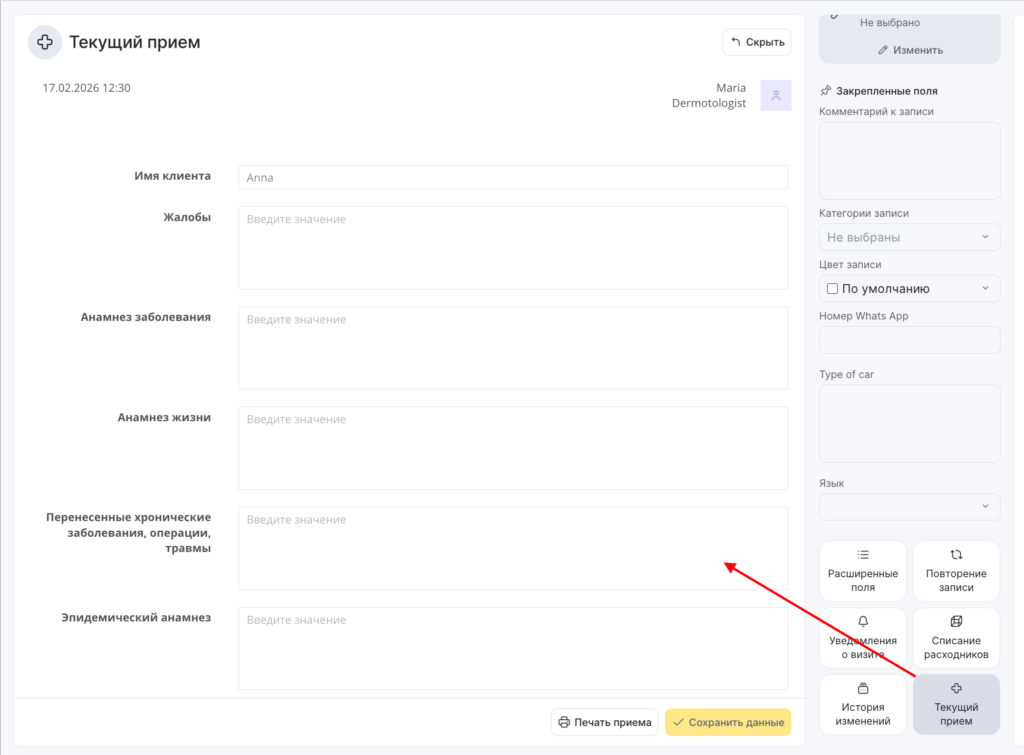Open Повторение записи repeat icon tile
1024x755 pixels.
[956, 571]
